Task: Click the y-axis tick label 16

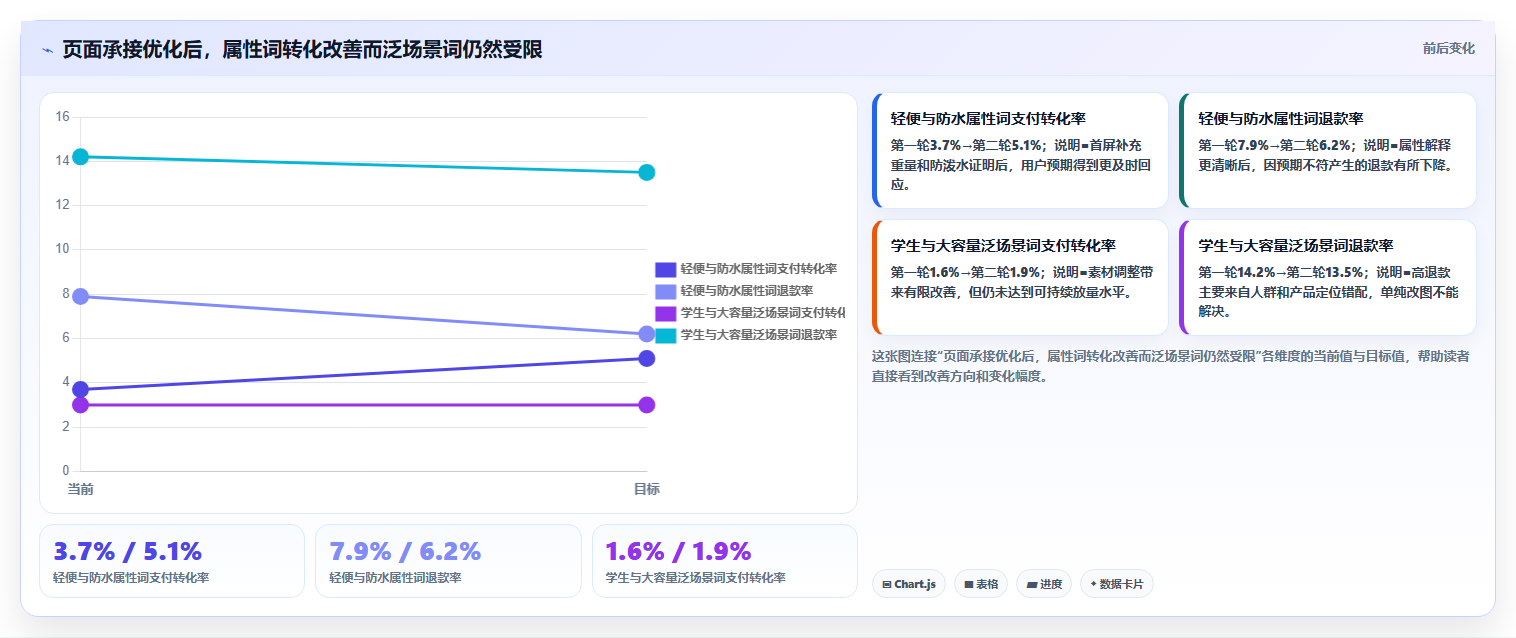Action: 62,117
